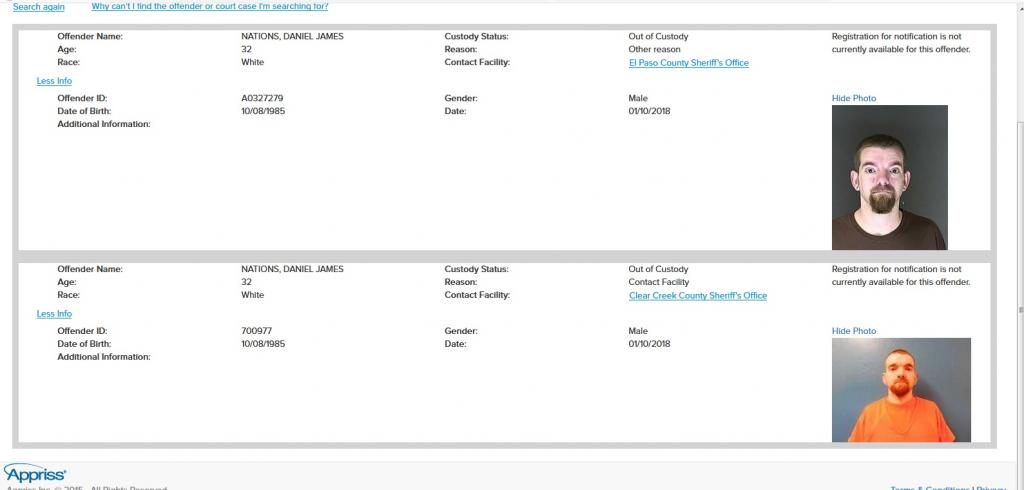Click the second record's registration notification notice

pyautogui.click(x=900, y=276)
